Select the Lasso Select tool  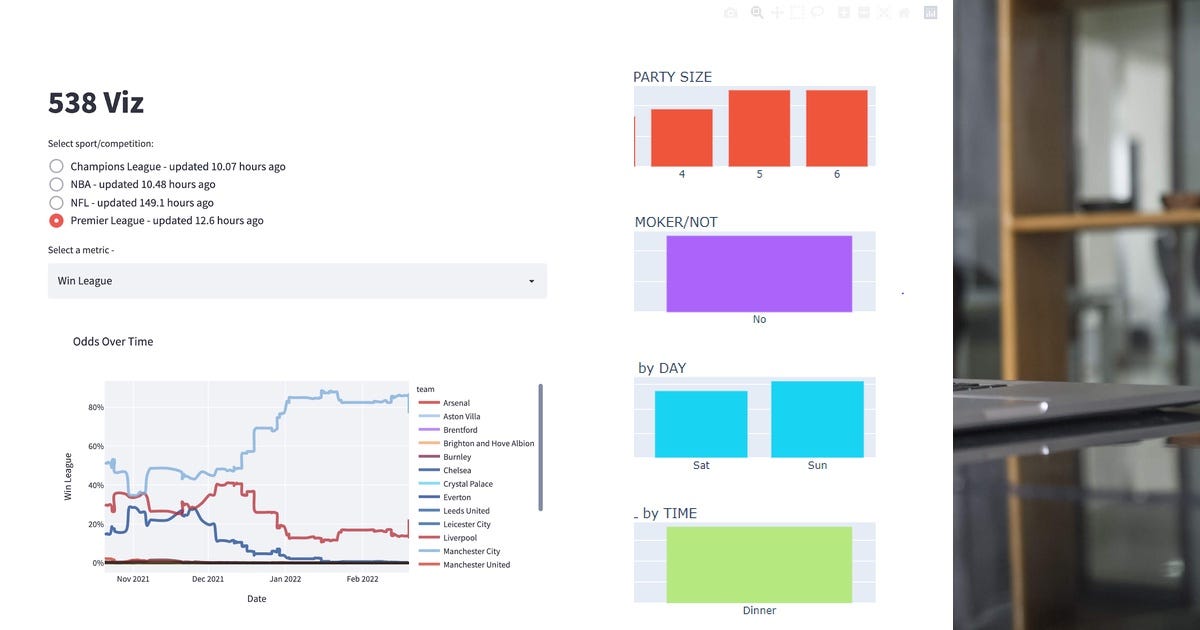point(817,12)
